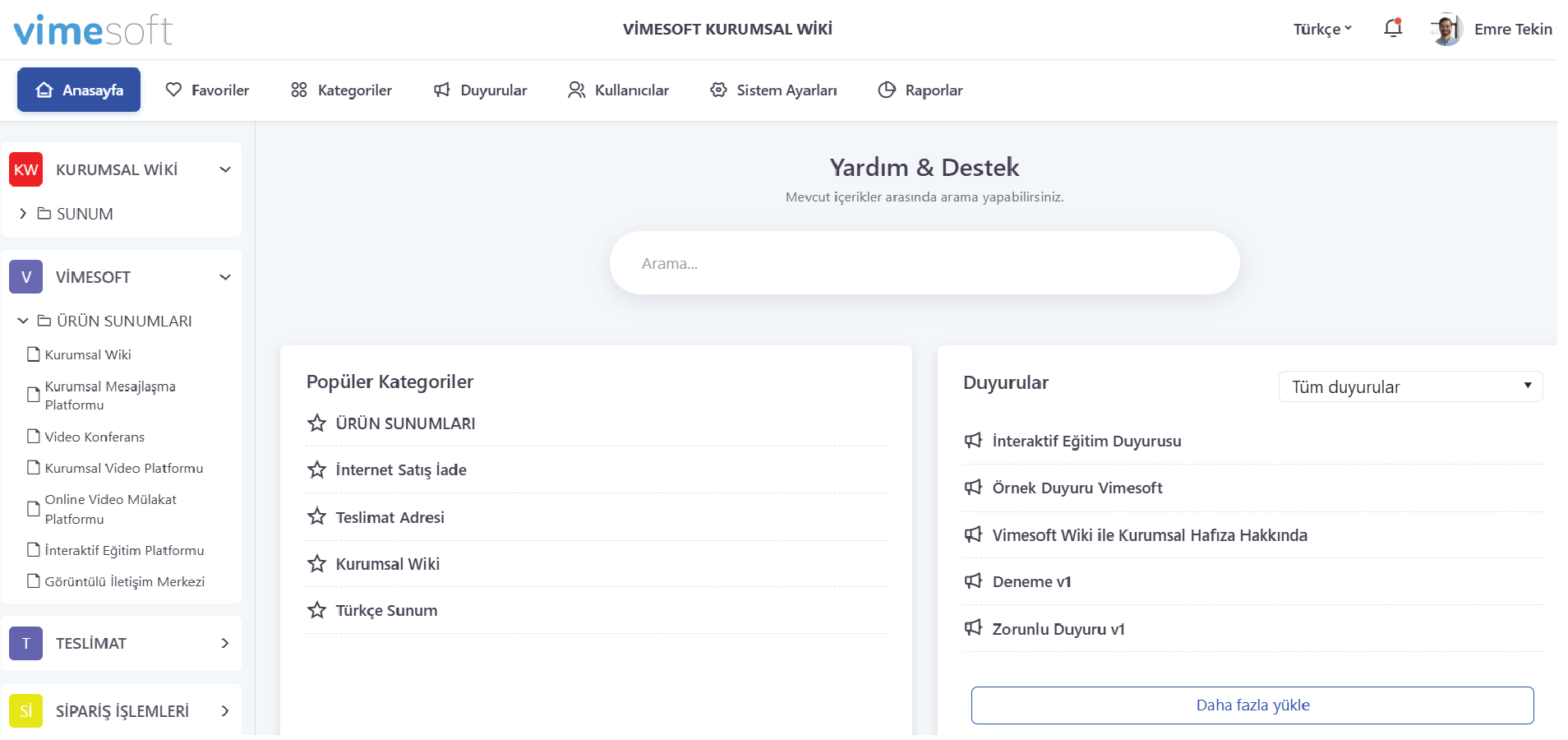1568x740 pixels.
Task: Click the Vimesoft logo
Action: [93, 30]
